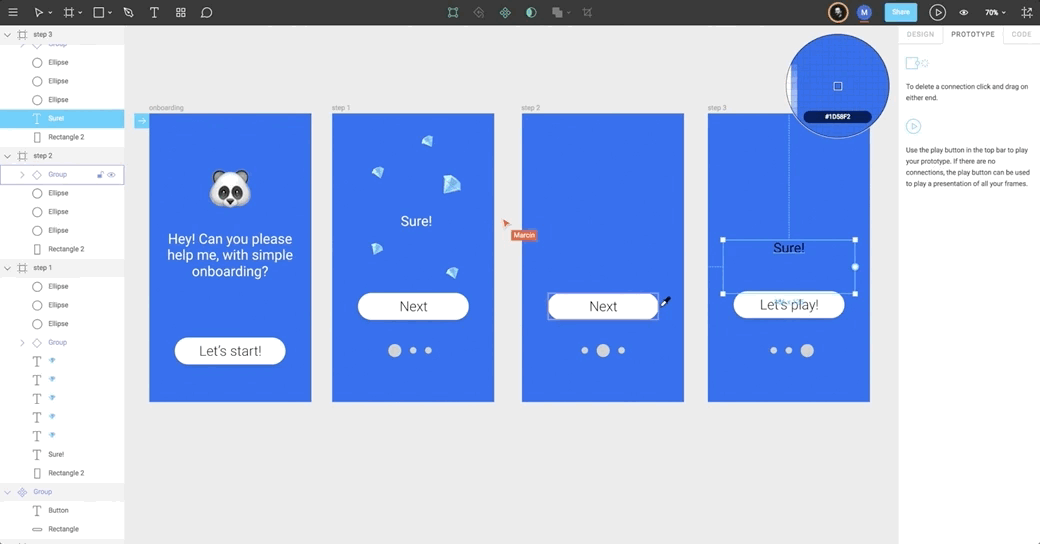Click the step 1 frame icon in layers
Viewport: 1040px width, 544px height.
(x=23, y=268)
